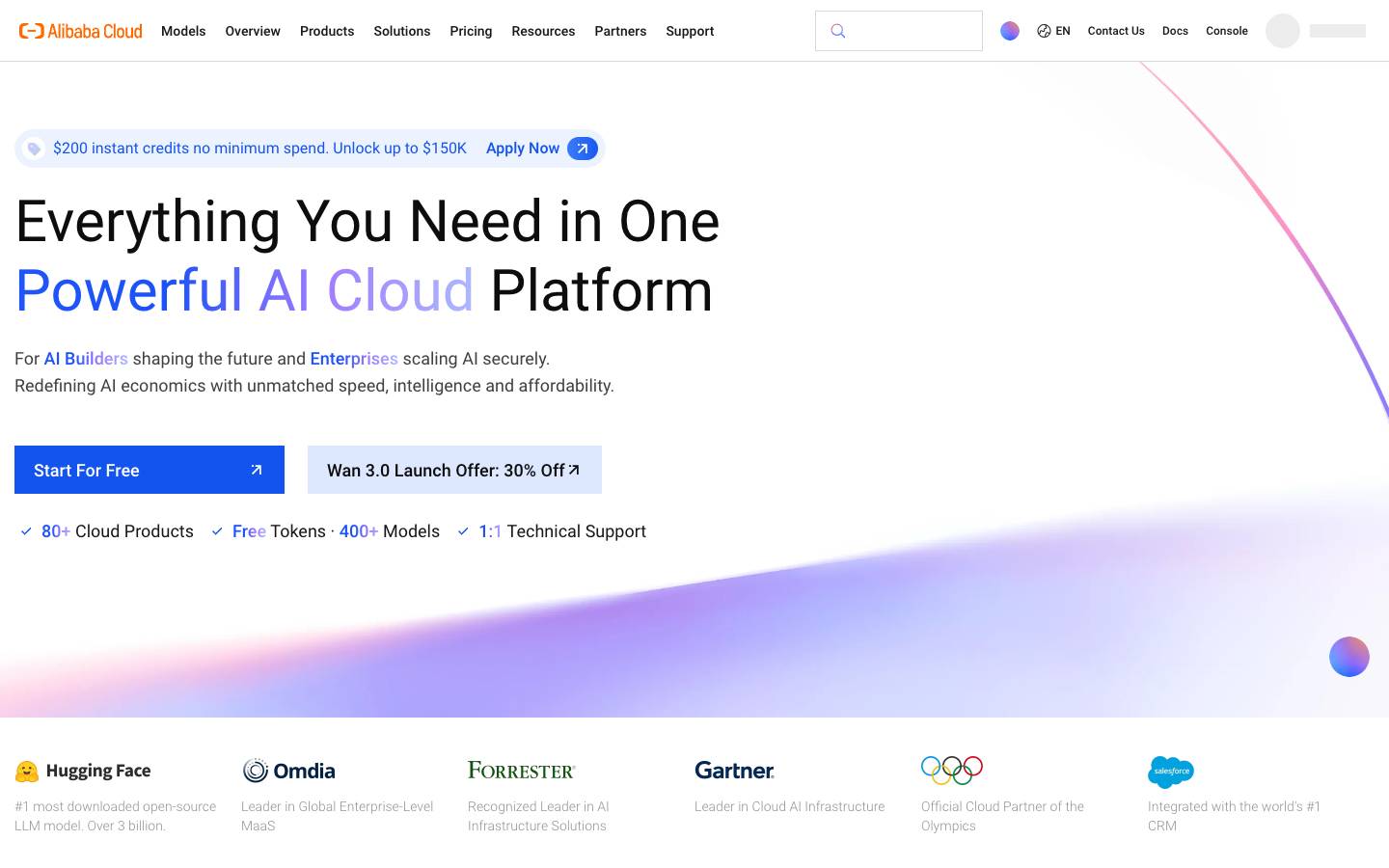Click the "1:1 Technical Support" text

pyautogui.click(x=562, y=531)
